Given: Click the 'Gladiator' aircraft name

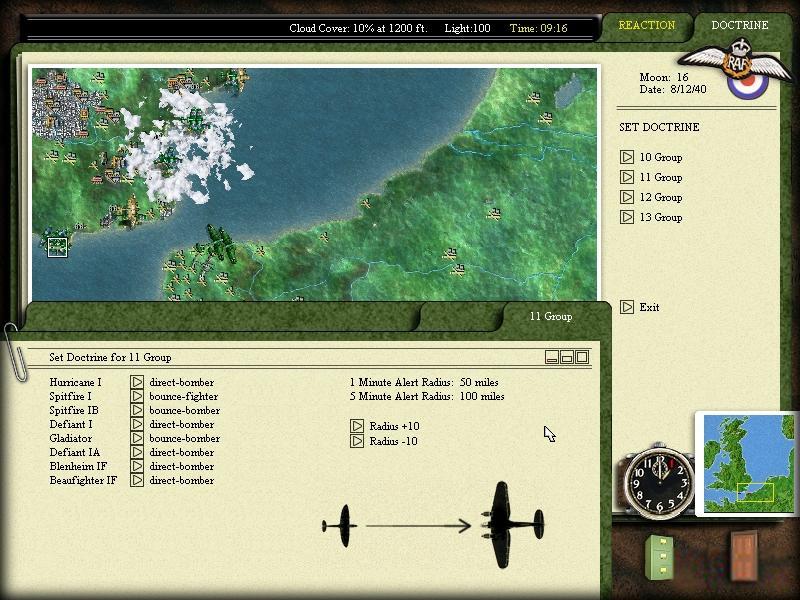Looking at the screenshot, I should point(71,438).
